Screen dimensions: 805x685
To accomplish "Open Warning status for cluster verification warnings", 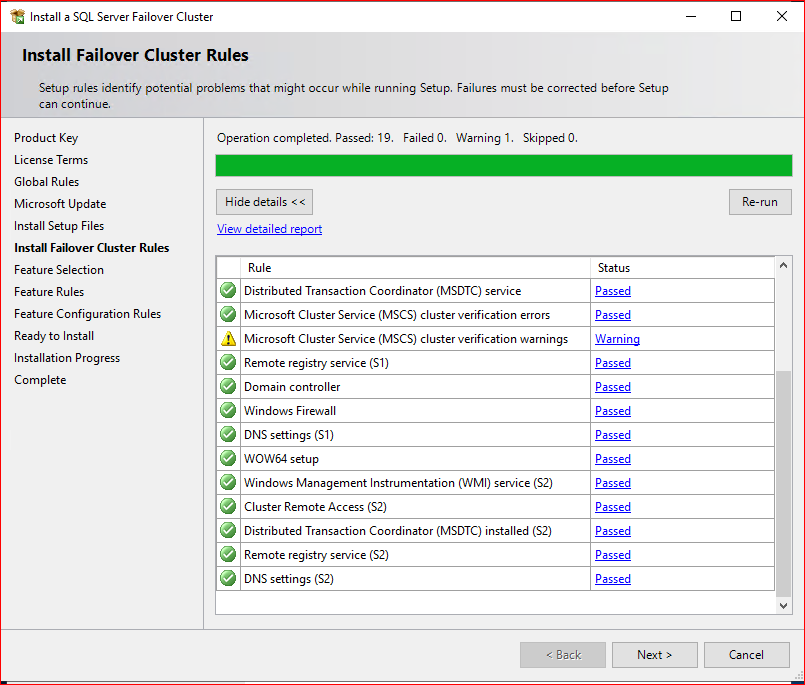I will [617, 339].
